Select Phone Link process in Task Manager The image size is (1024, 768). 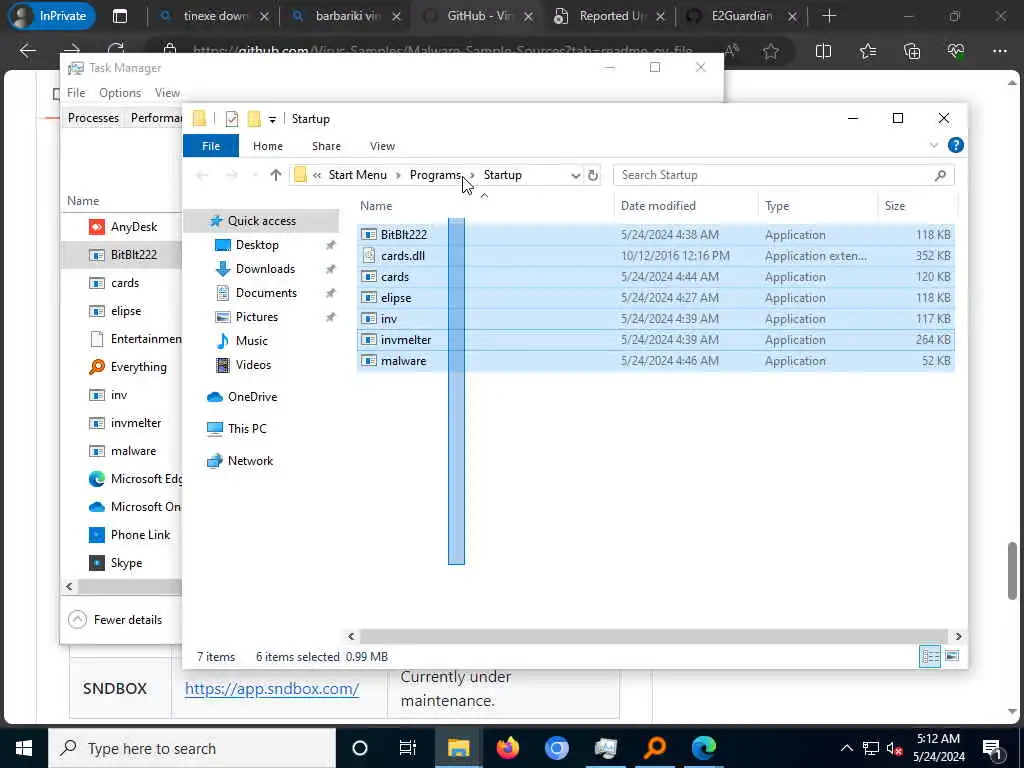click(x=140, y=535)
